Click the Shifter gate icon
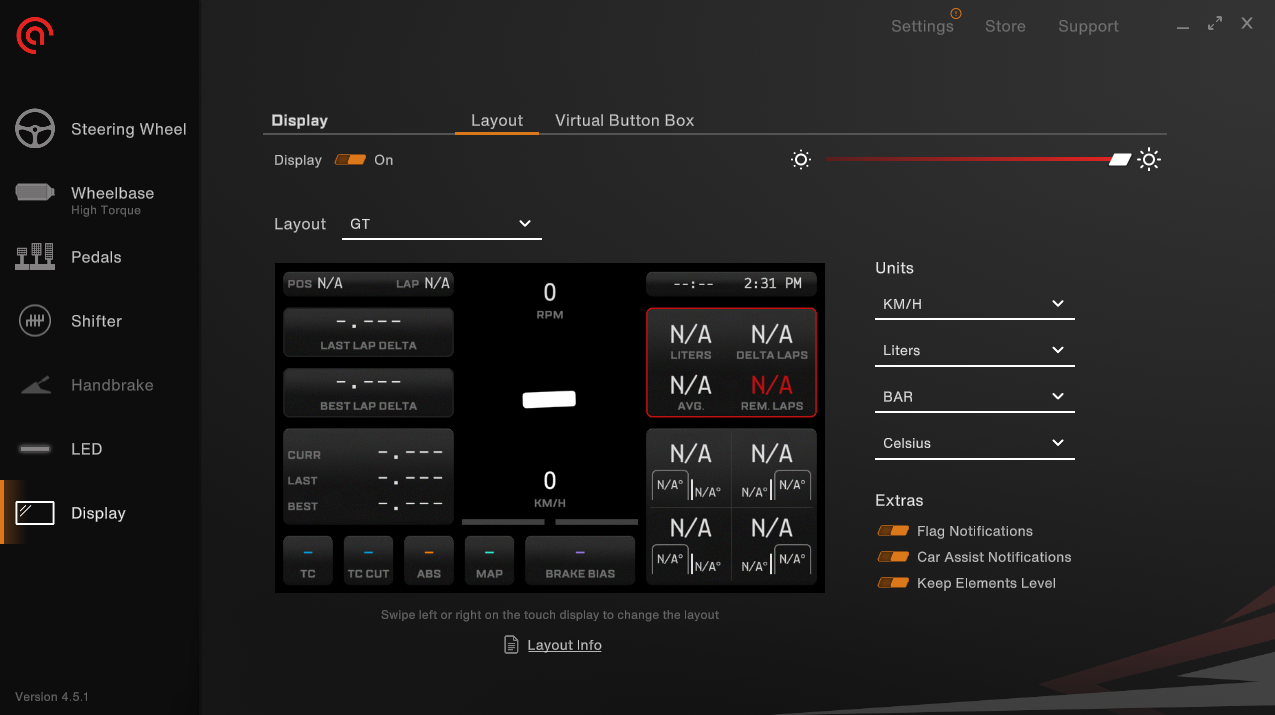1275x715 pixels. (35, 321)
